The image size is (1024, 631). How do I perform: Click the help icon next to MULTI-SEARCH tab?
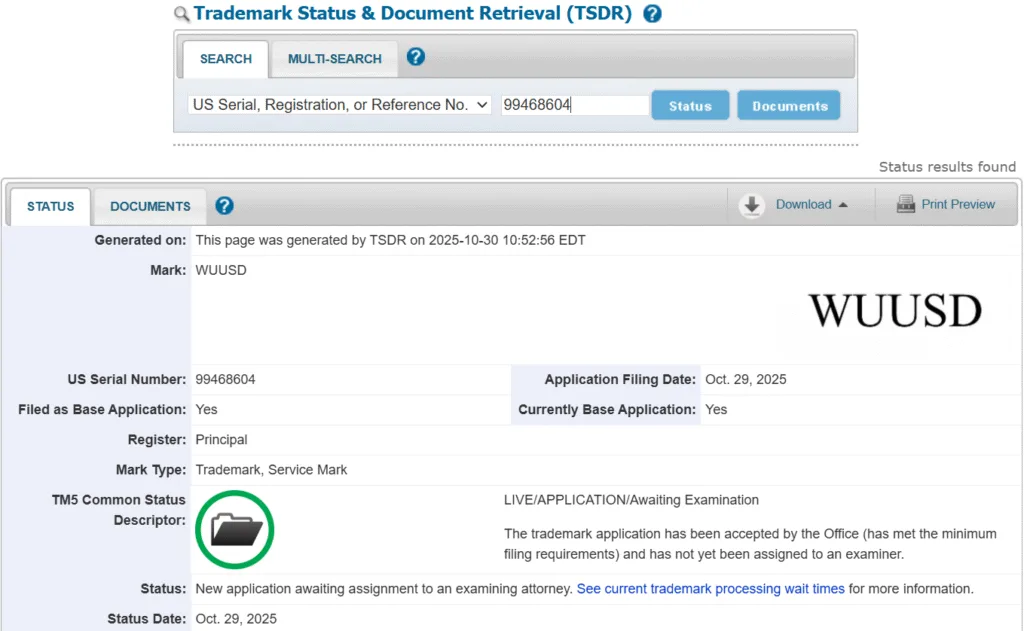pos(415,57)
